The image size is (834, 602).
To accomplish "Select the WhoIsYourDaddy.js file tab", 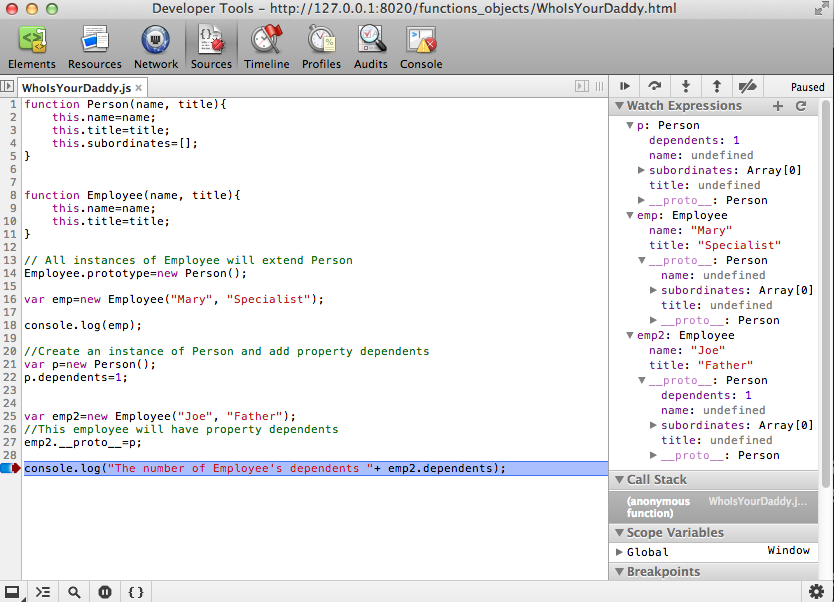I will [76, 88].
